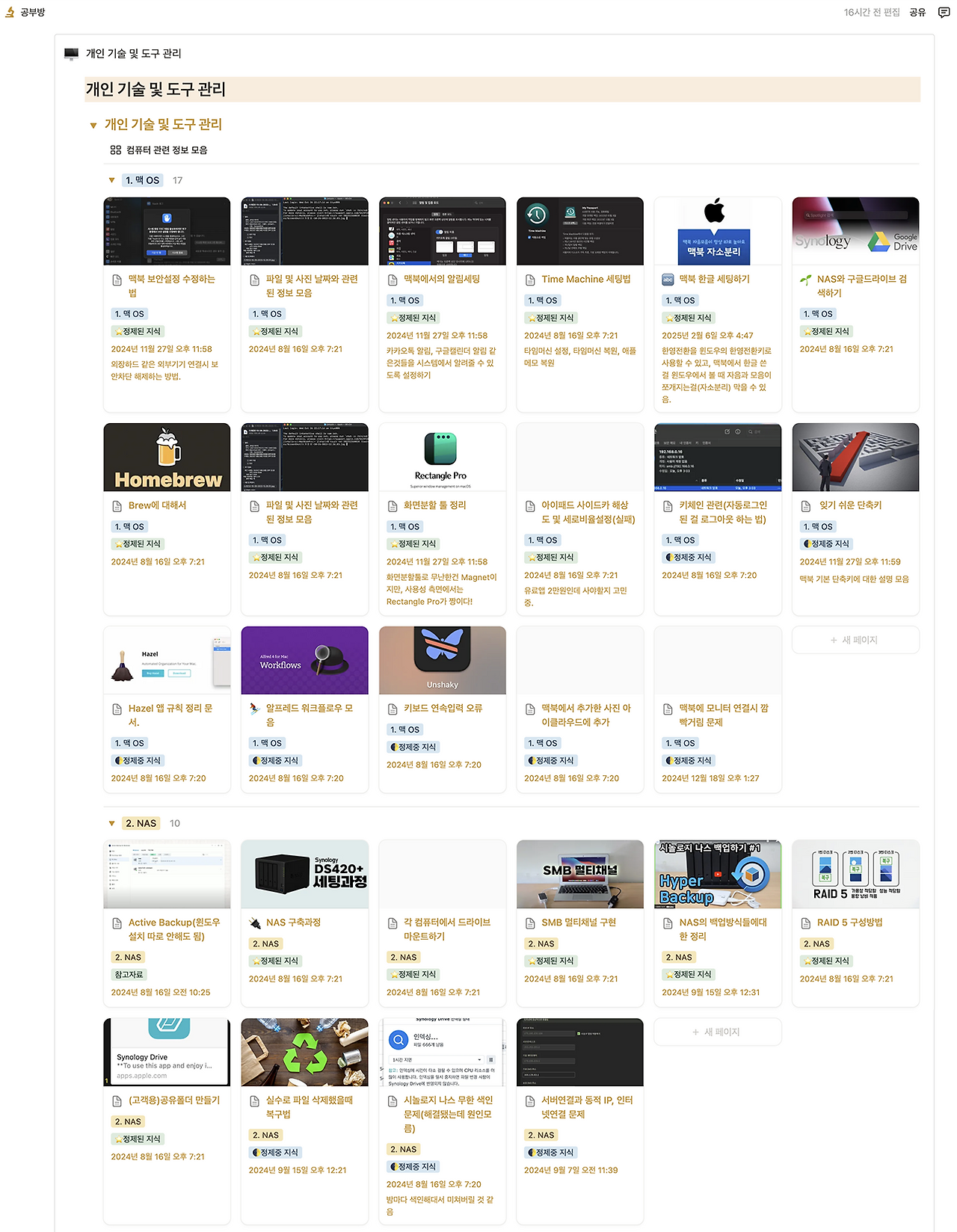Image resolution: width=957 pixels, height=1232 pixels.
Task: Click 2. NAS tag on RAID 5 card
Action: [x=816, y=944]
